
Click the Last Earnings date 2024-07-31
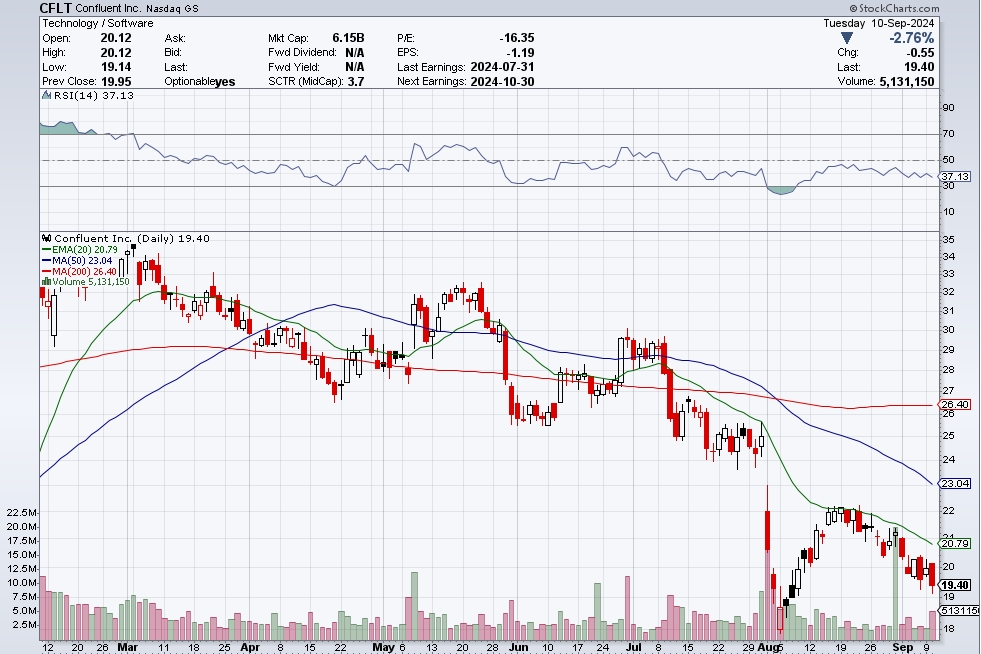click(x=502, y=67)
